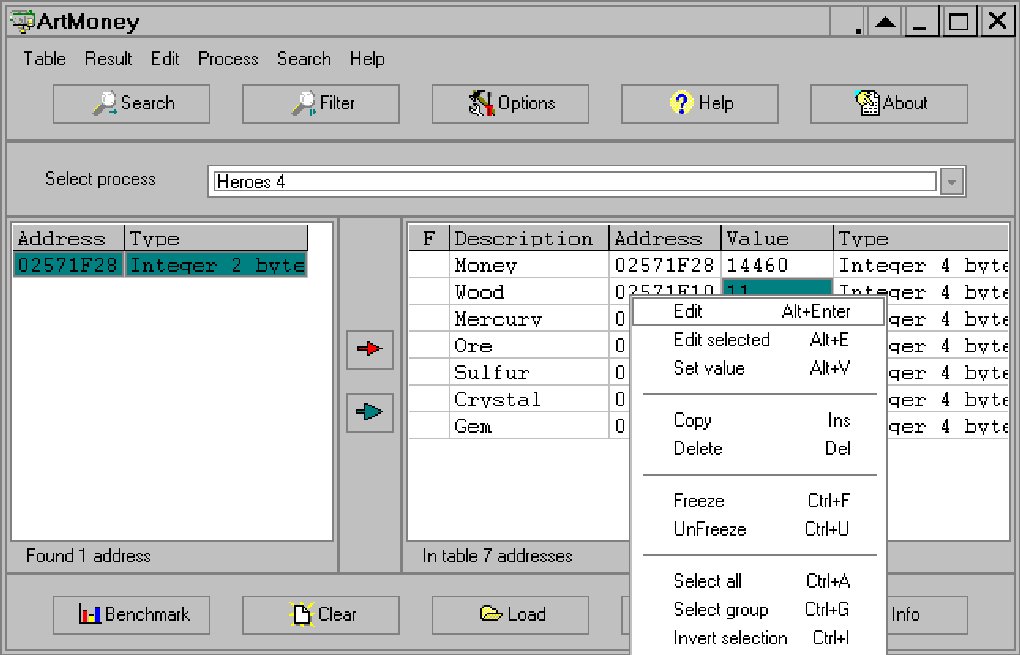
Task: Click the Benchmark button
Action: point(131,615)
